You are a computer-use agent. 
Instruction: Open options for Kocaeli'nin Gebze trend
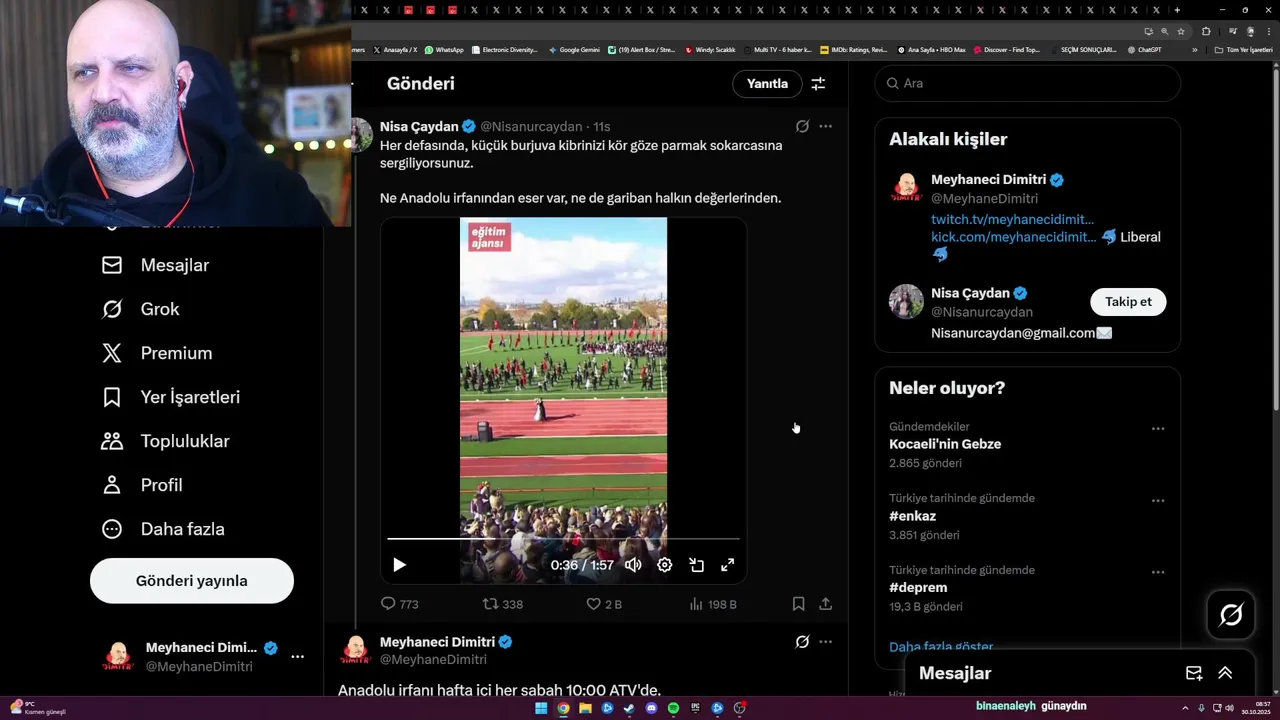click(x=1157, y=428)
